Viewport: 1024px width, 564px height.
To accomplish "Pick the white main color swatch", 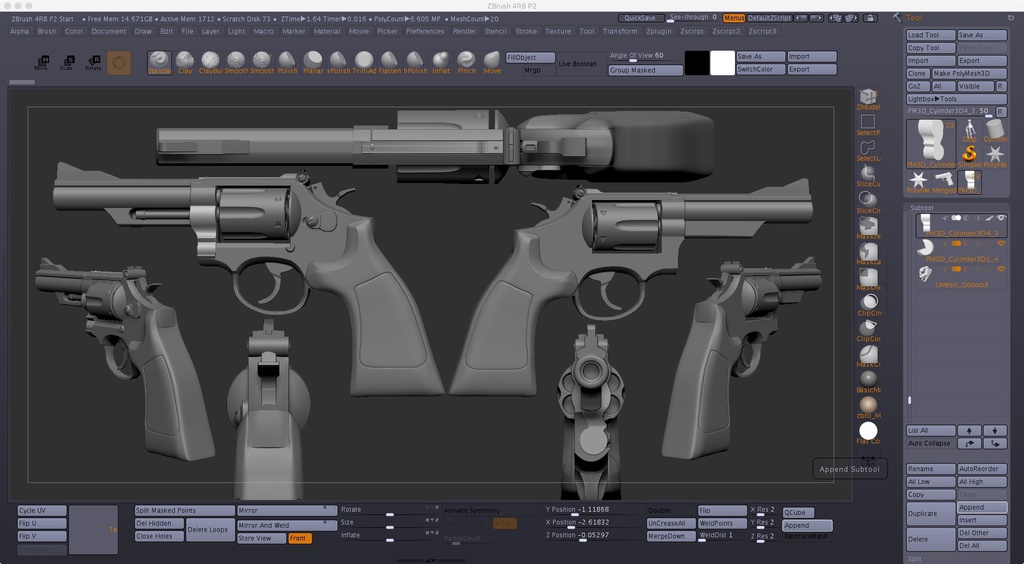I will (722, 63).
